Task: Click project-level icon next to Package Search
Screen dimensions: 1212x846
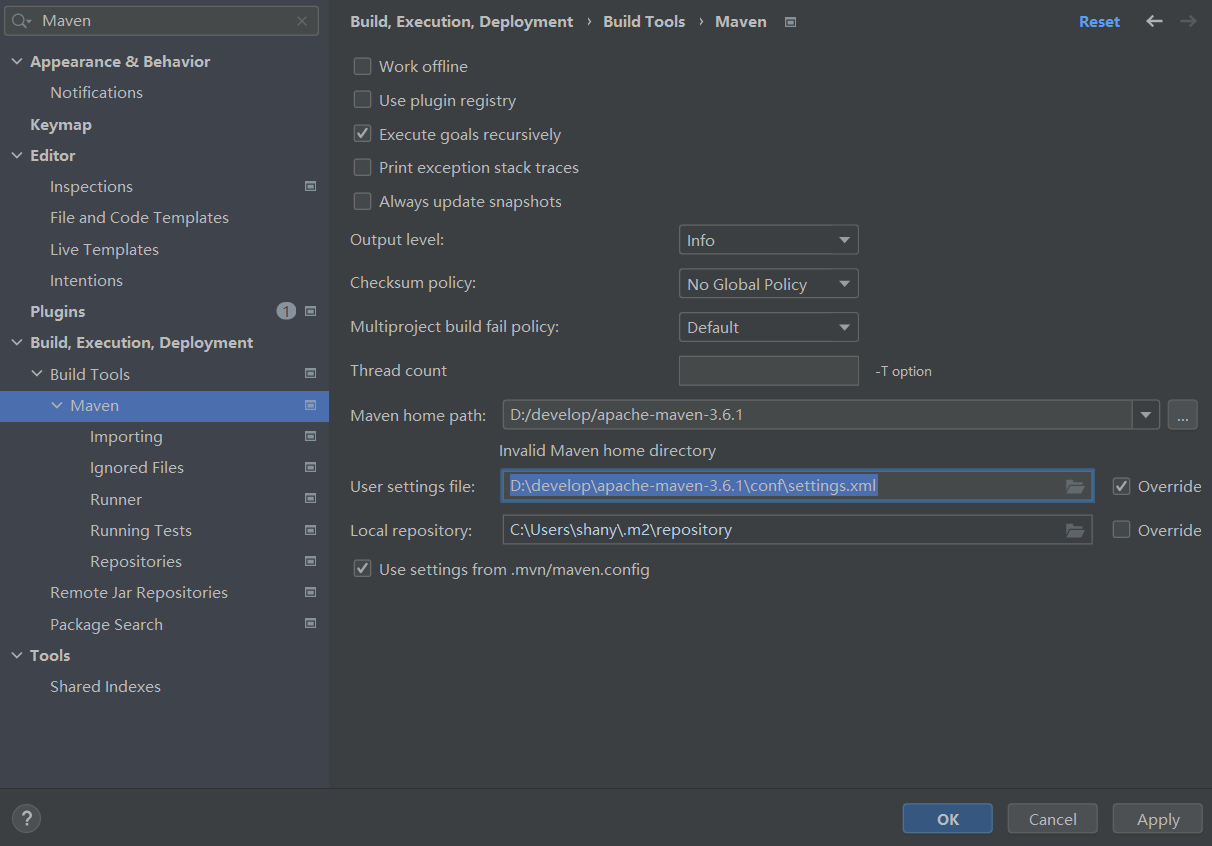Action: coord(310,624)
